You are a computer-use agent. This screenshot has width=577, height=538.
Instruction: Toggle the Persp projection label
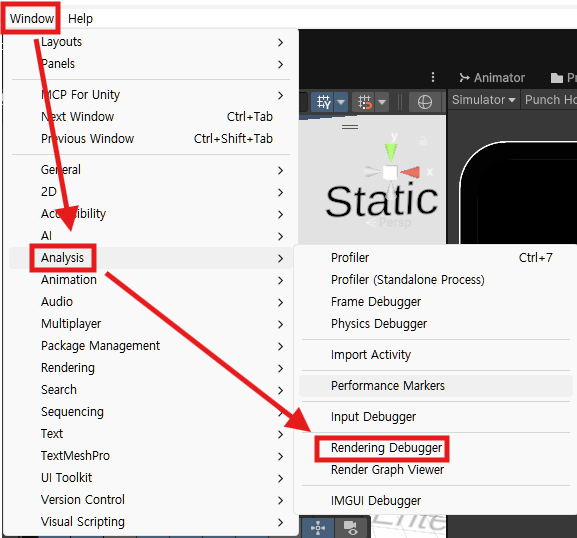click(389, 222)
